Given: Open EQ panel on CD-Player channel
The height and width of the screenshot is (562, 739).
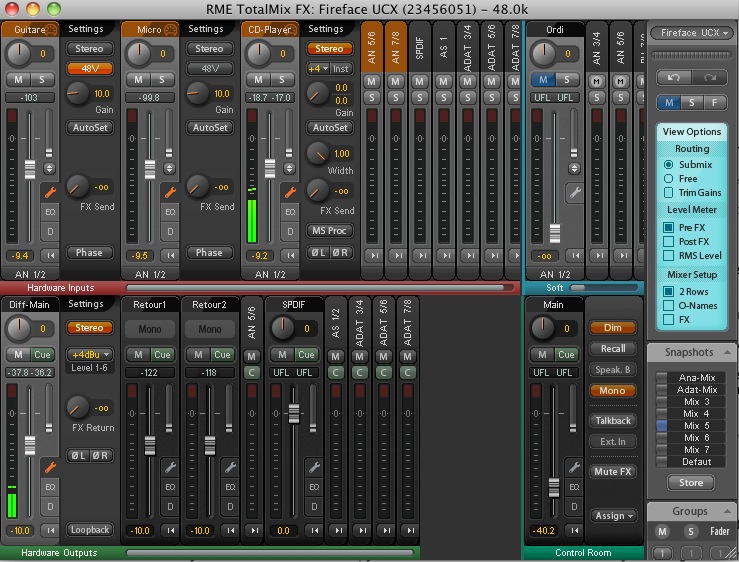Looking at the screenshot, I should (x=290, y=212).
